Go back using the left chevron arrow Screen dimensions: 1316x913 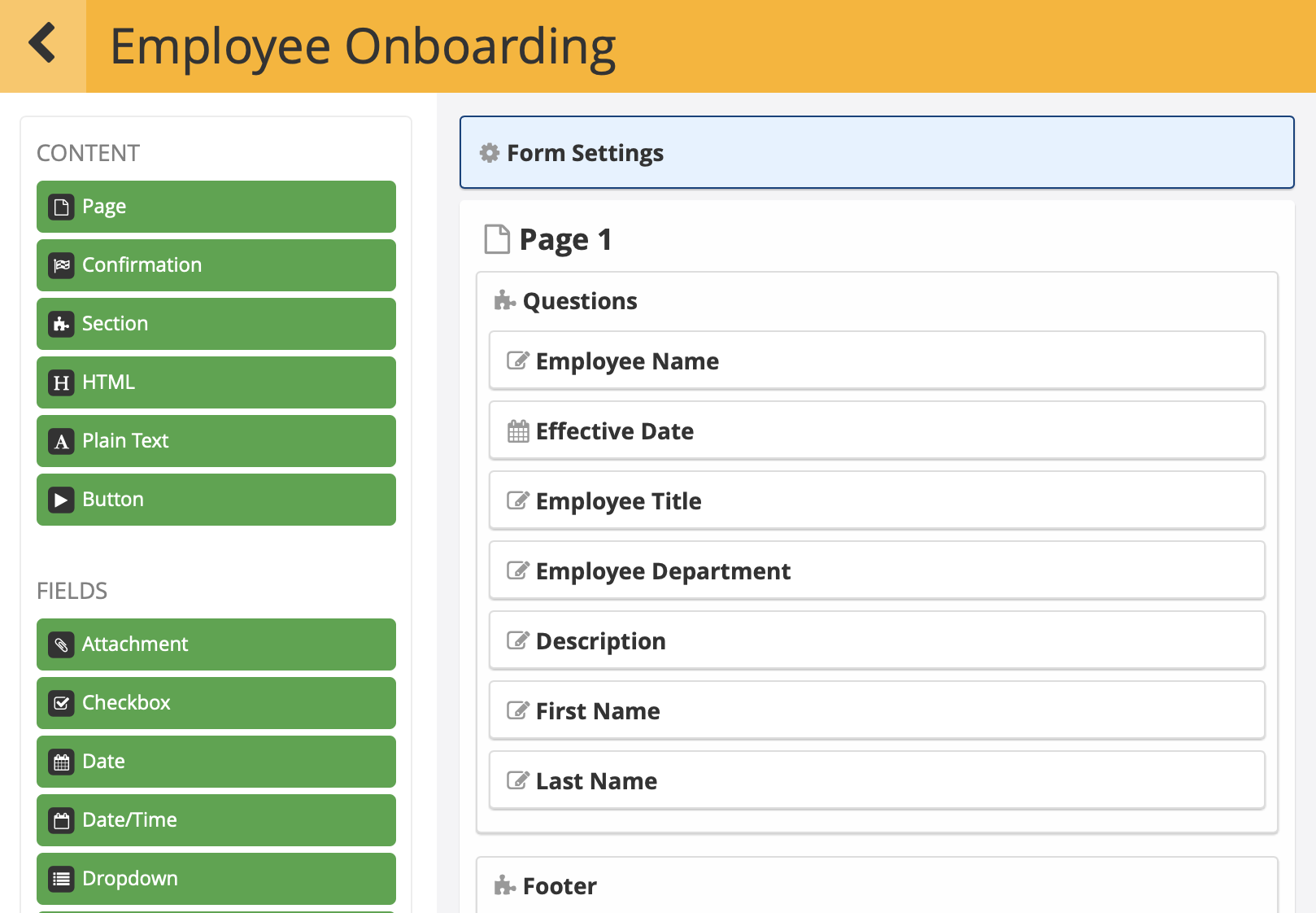[42, 43]
